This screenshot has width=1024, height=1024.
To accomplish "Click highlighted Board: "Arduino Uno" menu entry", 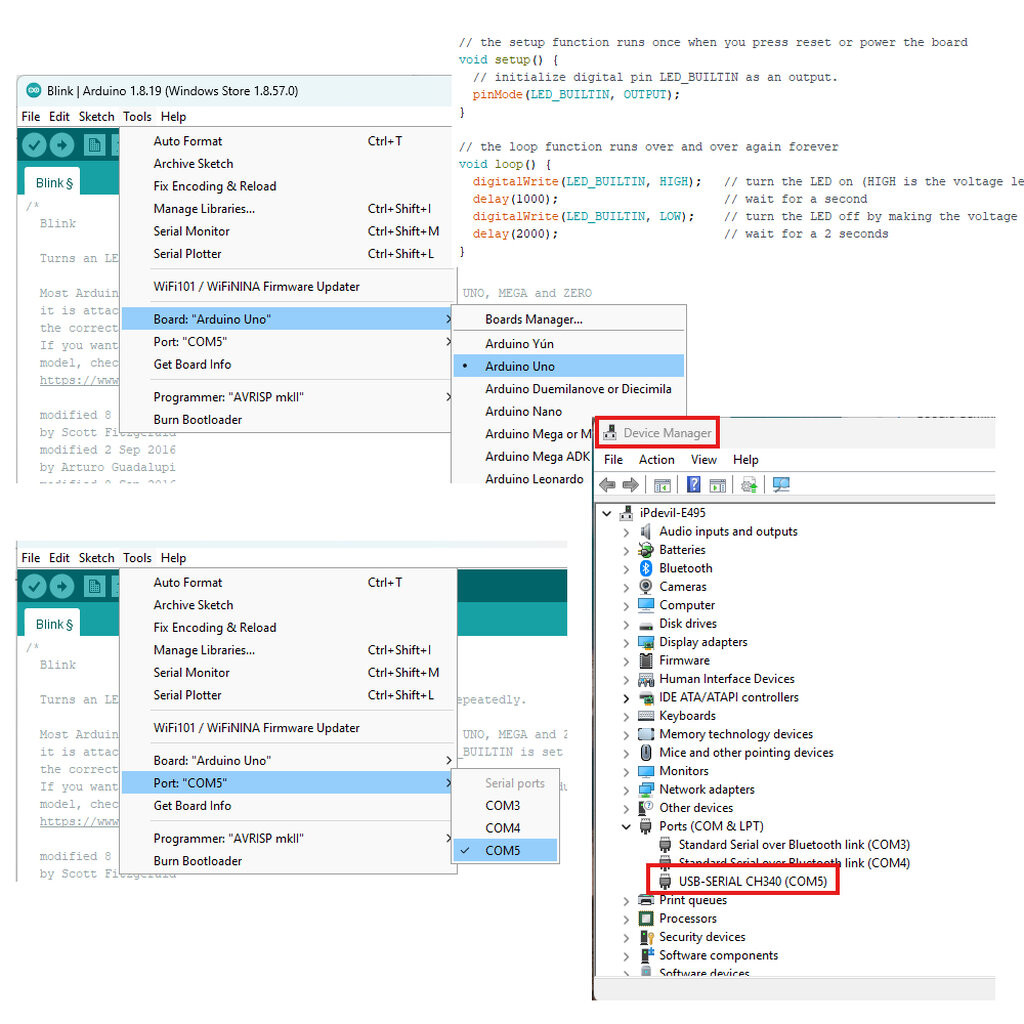I will tap(287, 319).
